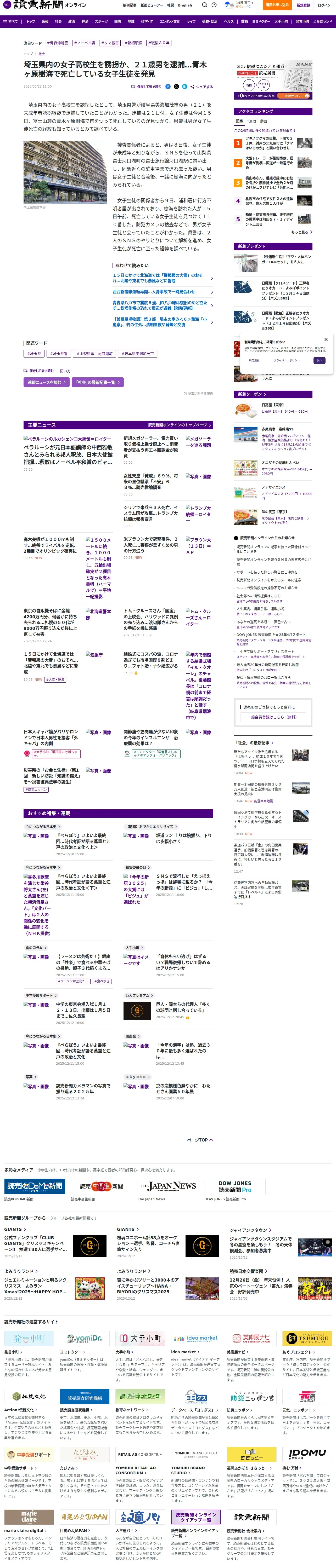336x1568 pixels.
Task: Open the 大手小町 navigation tab
Action: pos(281,21)
